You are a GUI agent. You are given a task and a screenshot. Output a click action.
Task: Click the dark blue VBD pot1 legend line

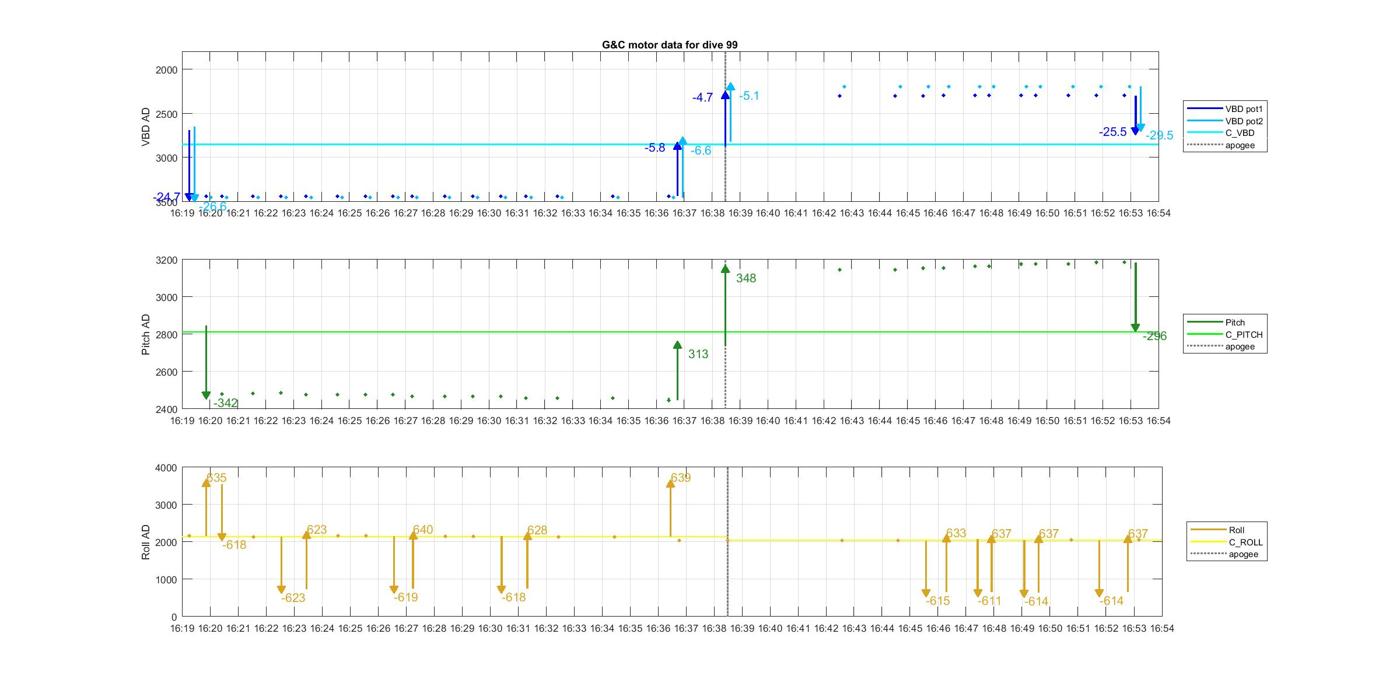(x=1203, y=108)
